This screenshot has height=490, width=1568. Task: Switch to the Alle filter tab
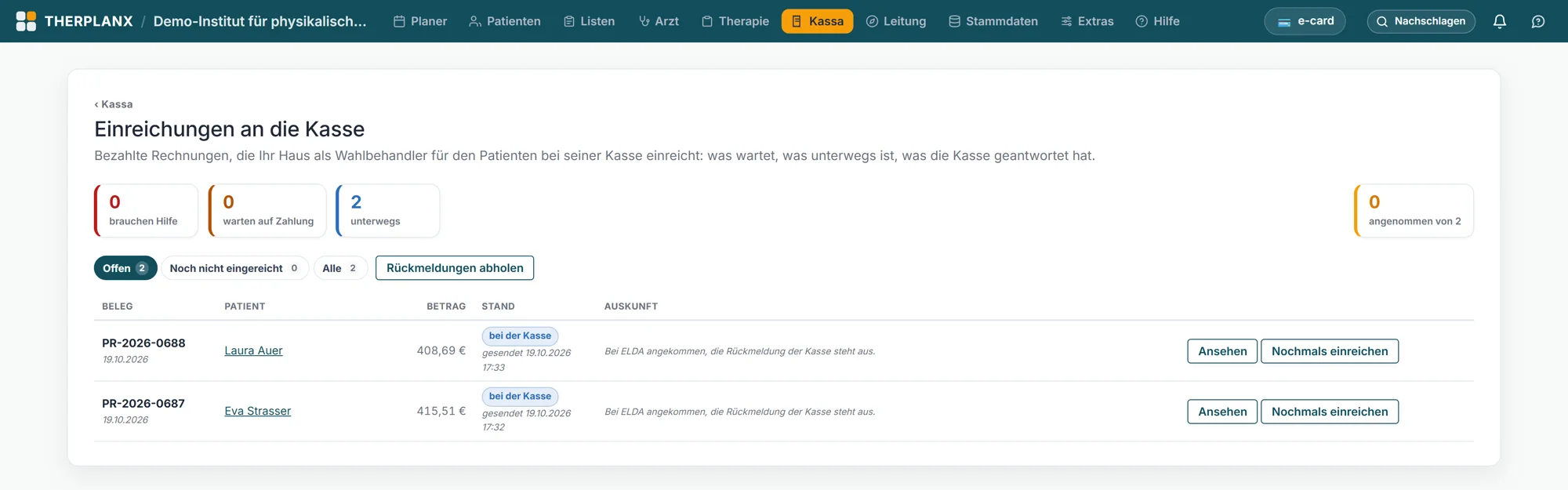coord(340,268)
